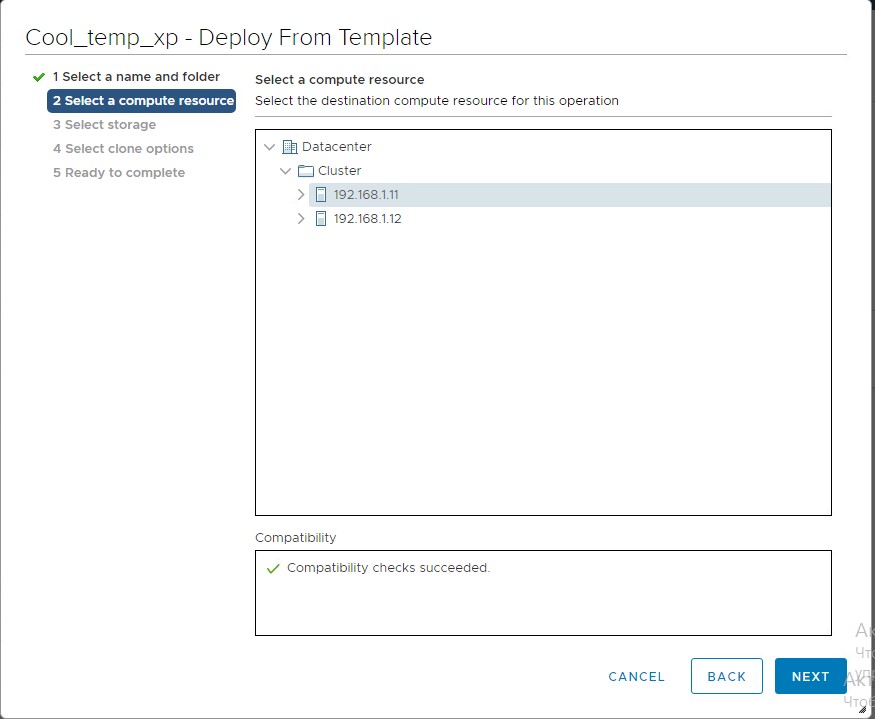Go to step 1 Select a name and folder
Image resolution: width=875 pixels, height=719 pixels.
[x=136, y=76]
